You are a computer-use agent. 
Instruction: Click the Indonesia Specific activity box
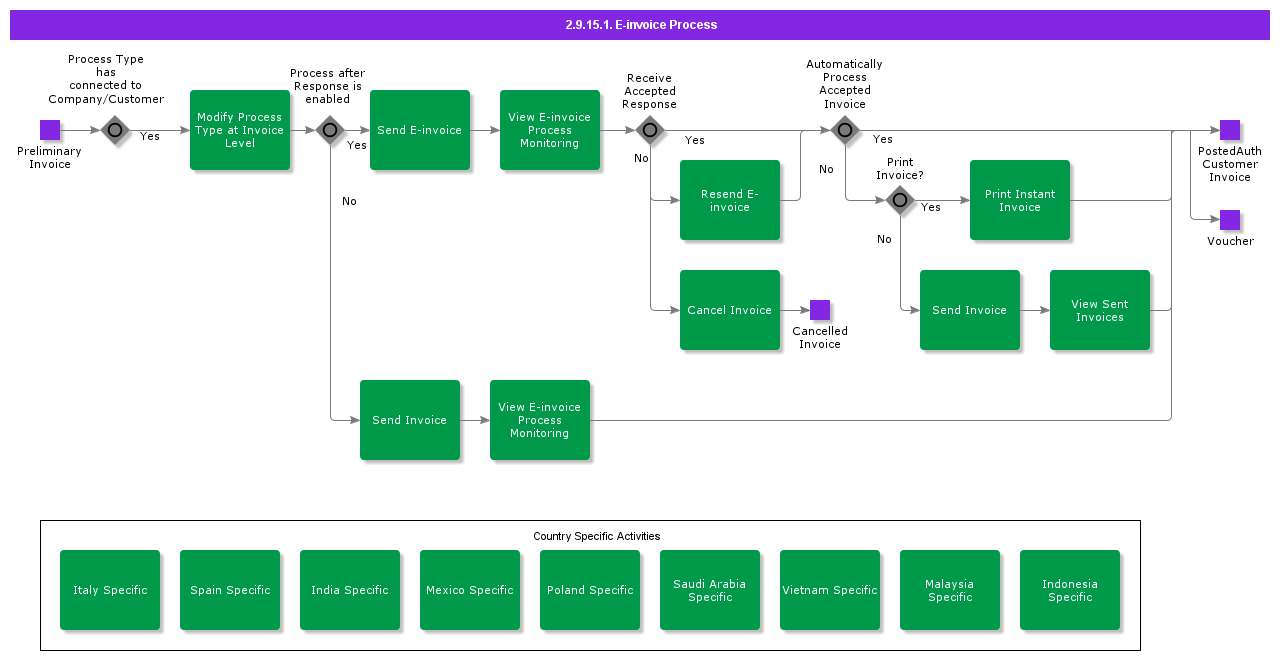tap(1070, 590)
